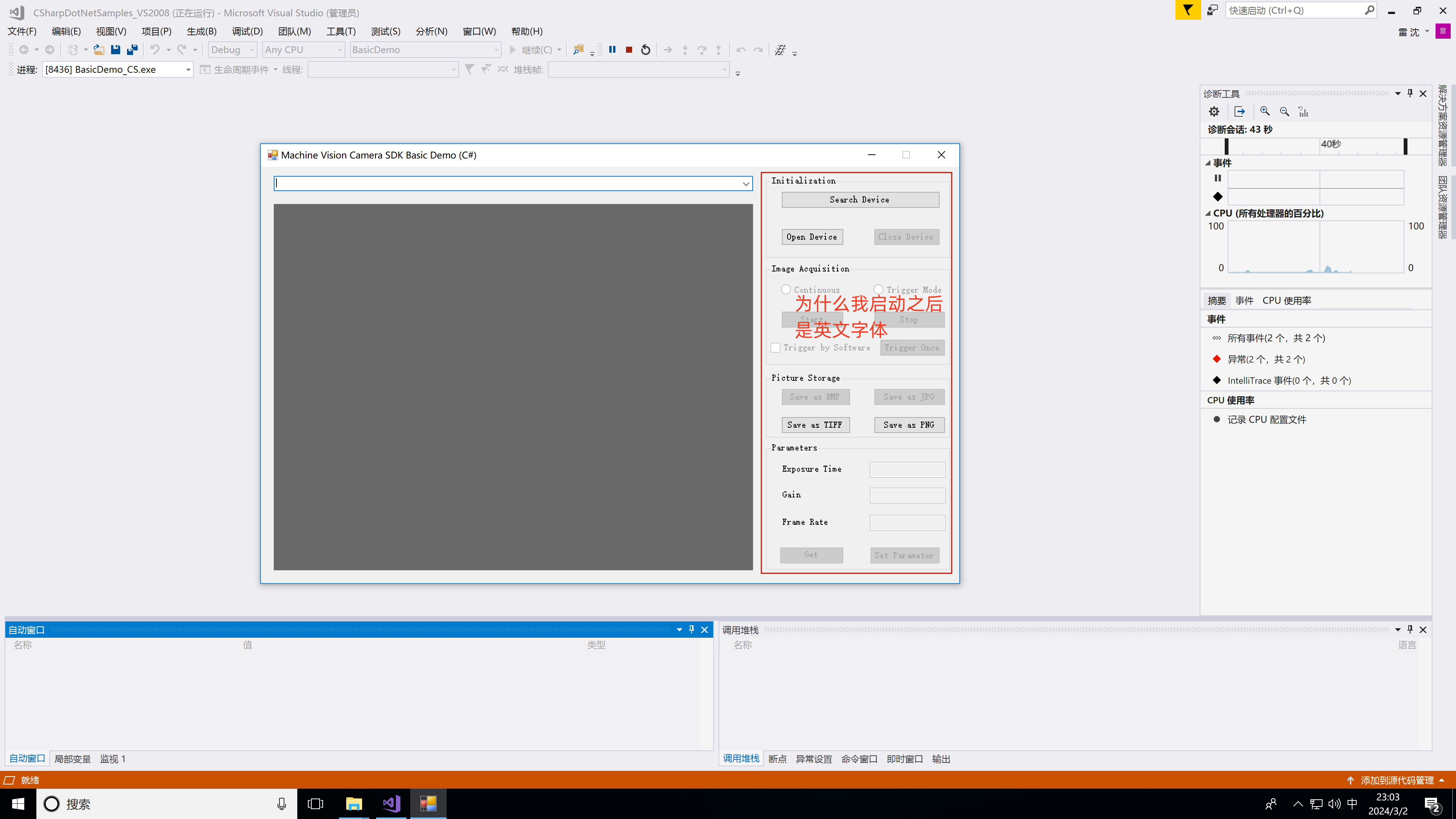Click the Windows Start button
Viewport: 1456px width, 819px height.
[18, 803]
